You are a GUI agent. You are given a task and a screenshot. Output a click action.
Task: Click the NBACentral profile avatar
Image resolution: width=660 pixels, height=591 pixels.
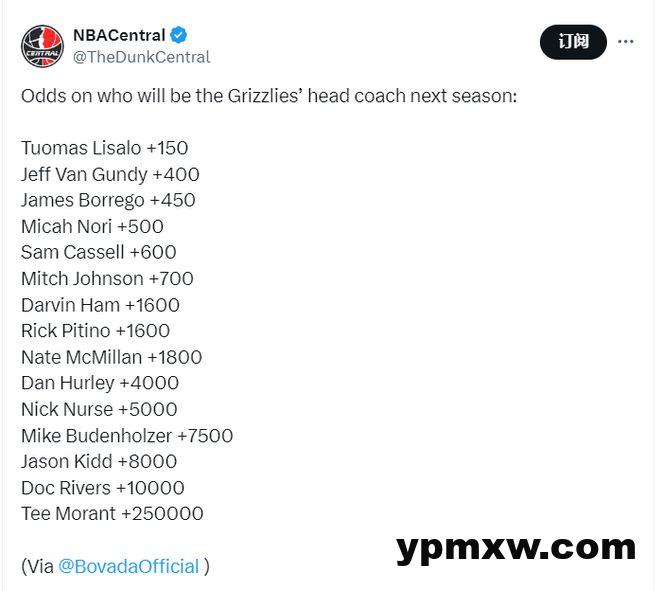pyautogui.click(x=42, y=45)
